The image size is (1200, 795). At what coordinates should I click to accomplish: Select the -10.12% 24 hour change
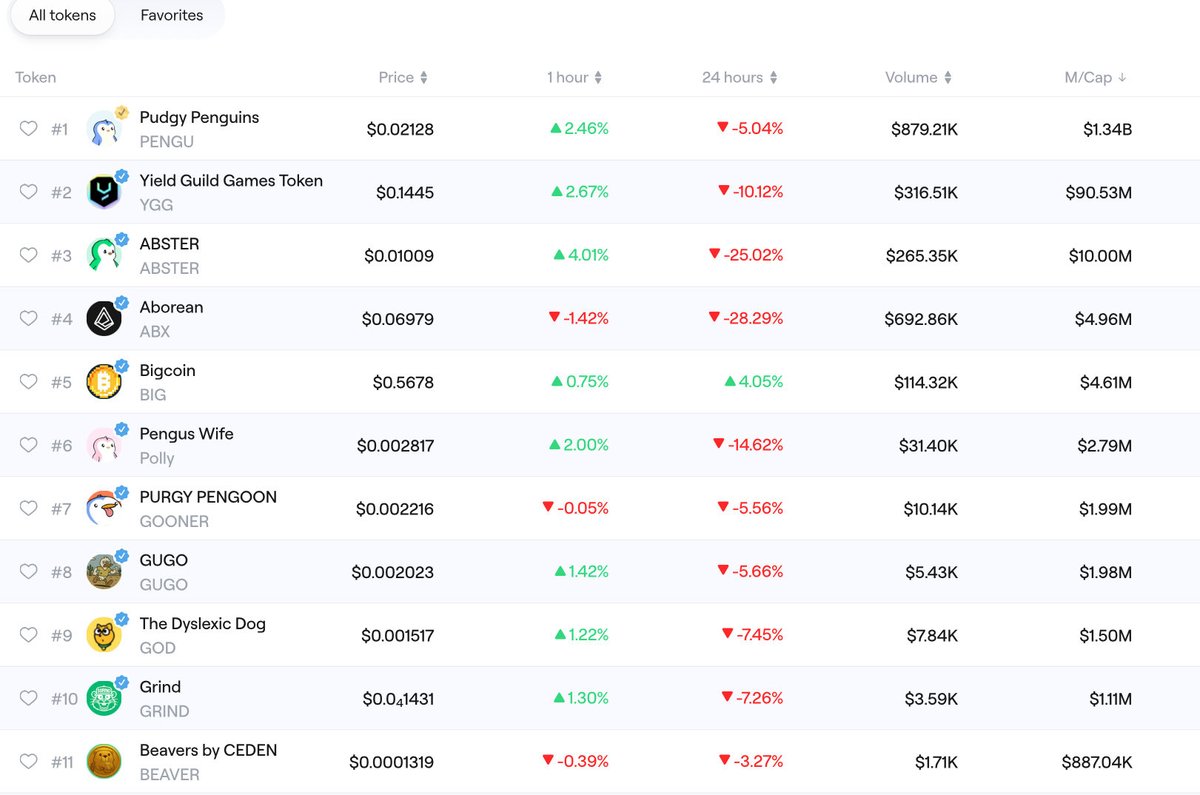[x=750, y=192]
